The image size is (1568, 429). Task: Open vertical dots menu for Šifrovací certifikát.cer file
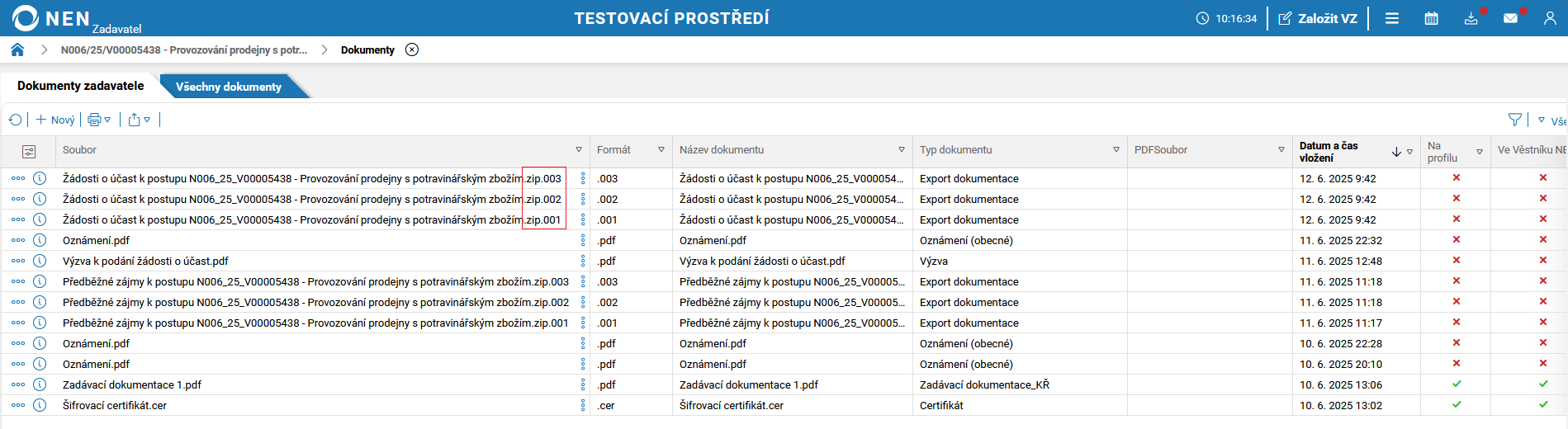(583, 405)
